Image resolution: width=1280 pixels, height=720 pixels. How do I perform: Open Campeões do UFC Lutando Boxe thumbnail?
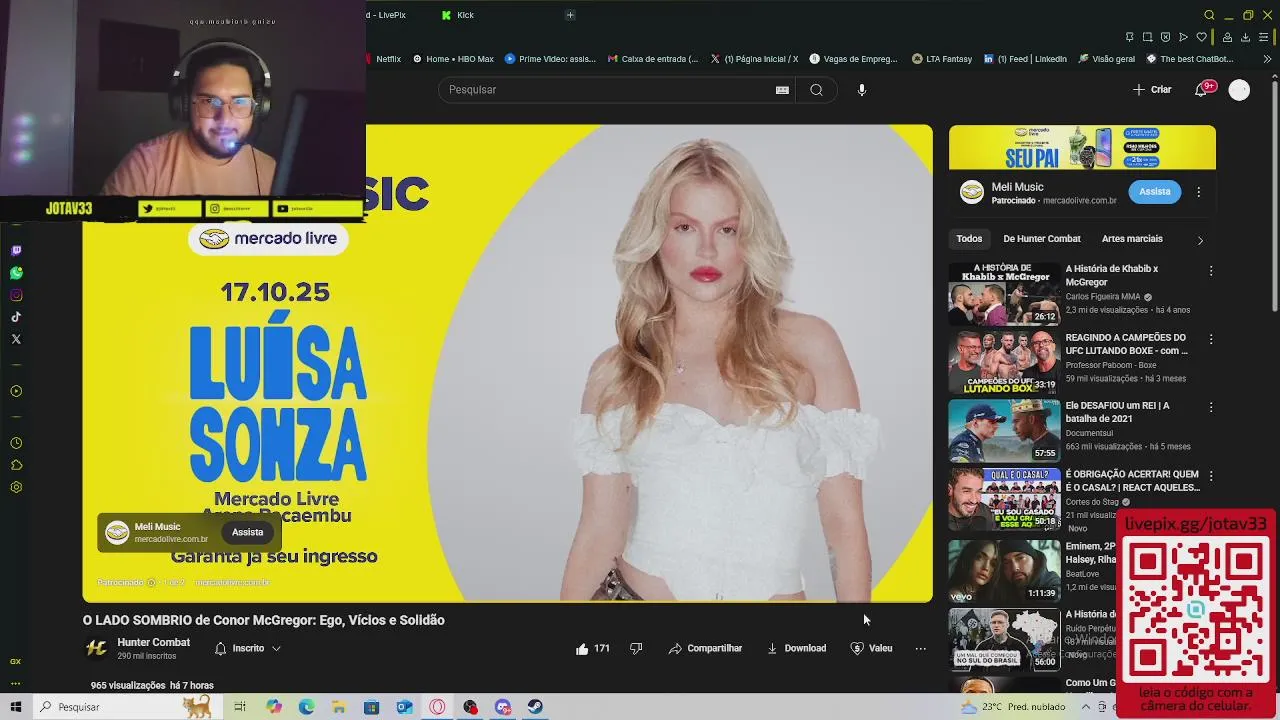coord(1004,362)
